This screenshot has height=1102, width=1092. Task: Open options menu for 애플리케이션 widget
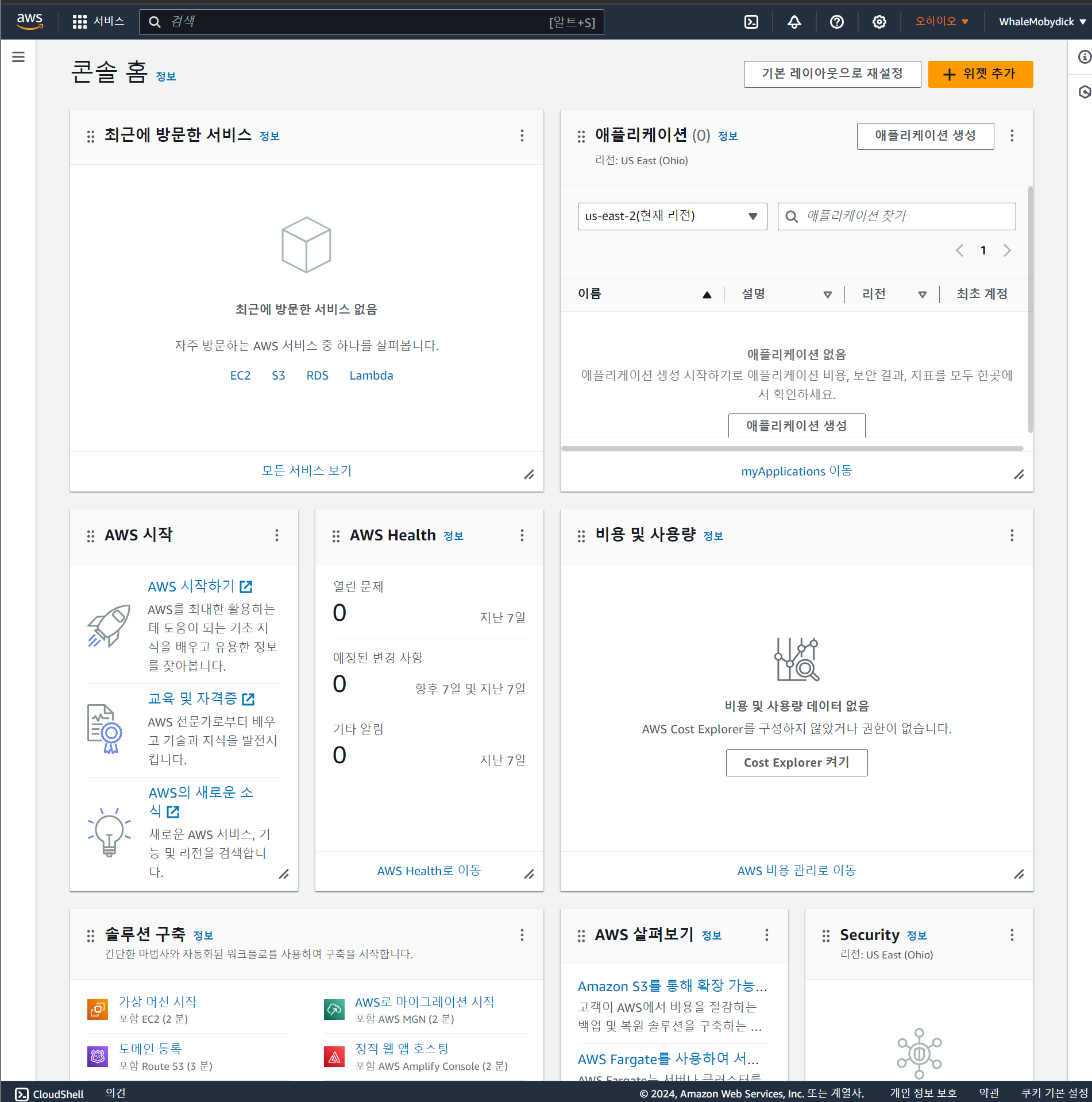tap(1012, 136)
